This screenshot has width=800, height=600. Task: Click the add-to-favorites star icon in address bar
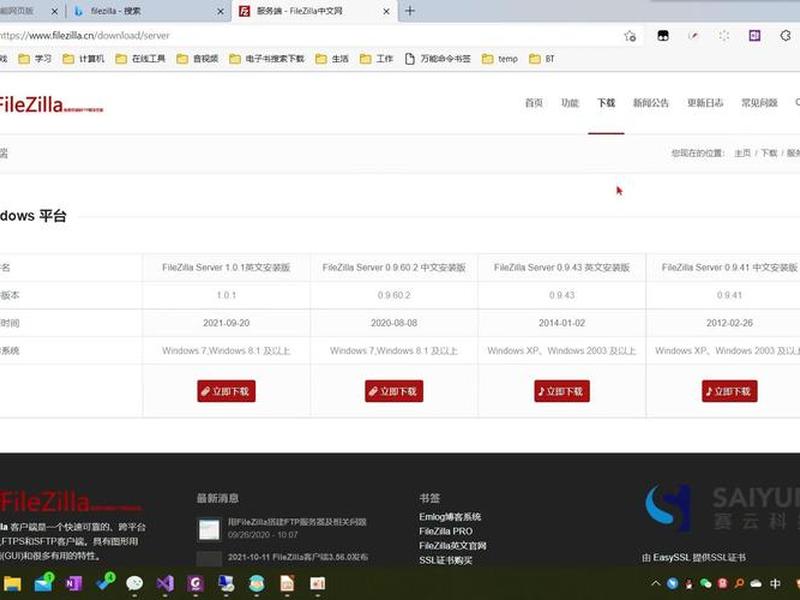click(630, 36)
